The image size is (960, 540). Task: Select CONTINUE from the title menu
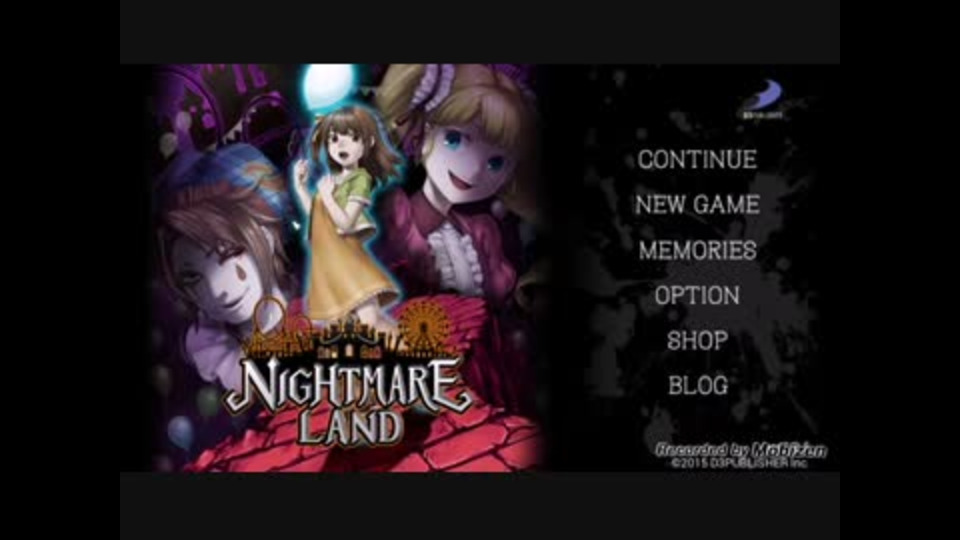coord(697,160)
